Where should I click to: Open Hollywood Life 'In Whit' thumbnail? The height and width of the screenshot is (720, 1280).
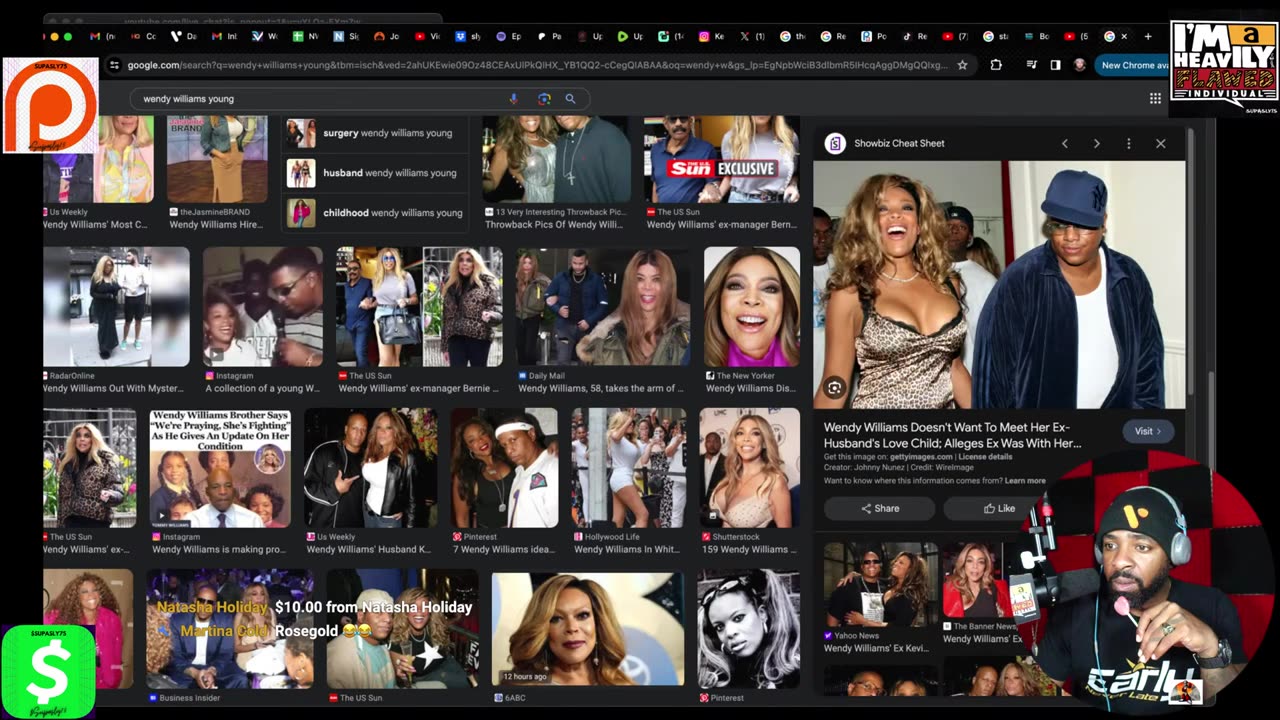pos(628,468)
